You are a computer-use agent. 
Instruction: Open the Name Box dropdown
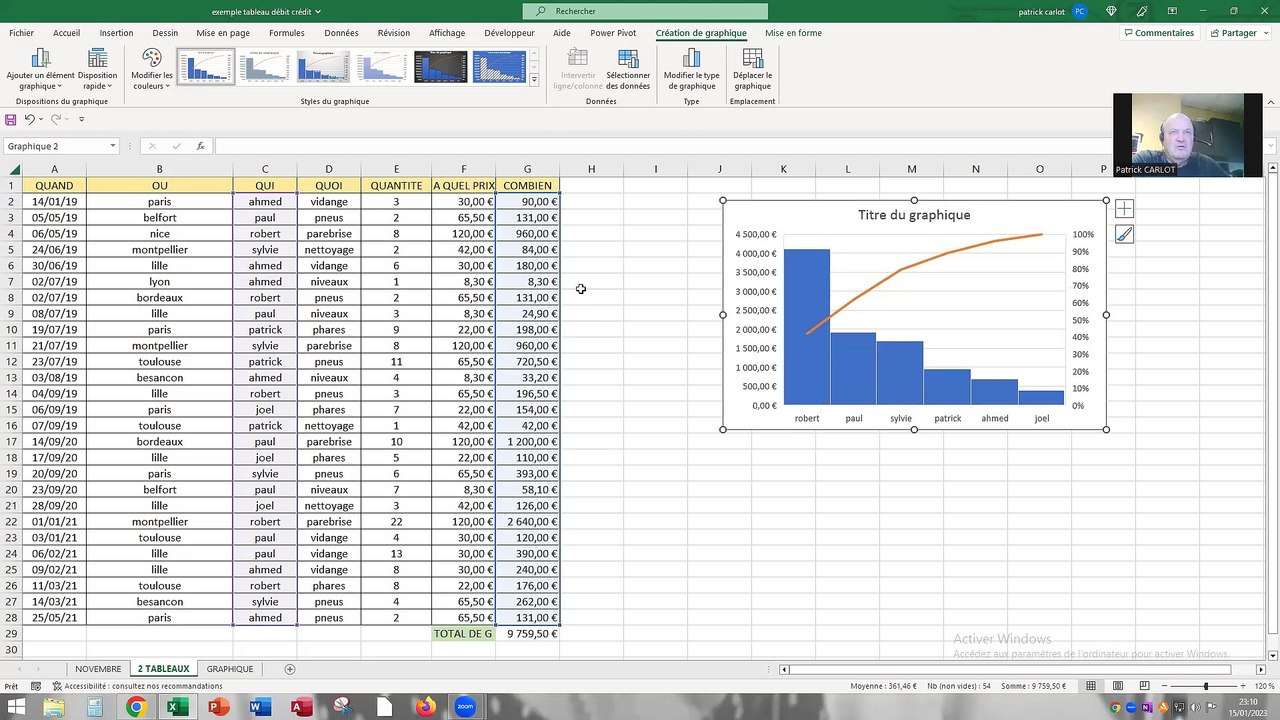(x=113, y=146)
